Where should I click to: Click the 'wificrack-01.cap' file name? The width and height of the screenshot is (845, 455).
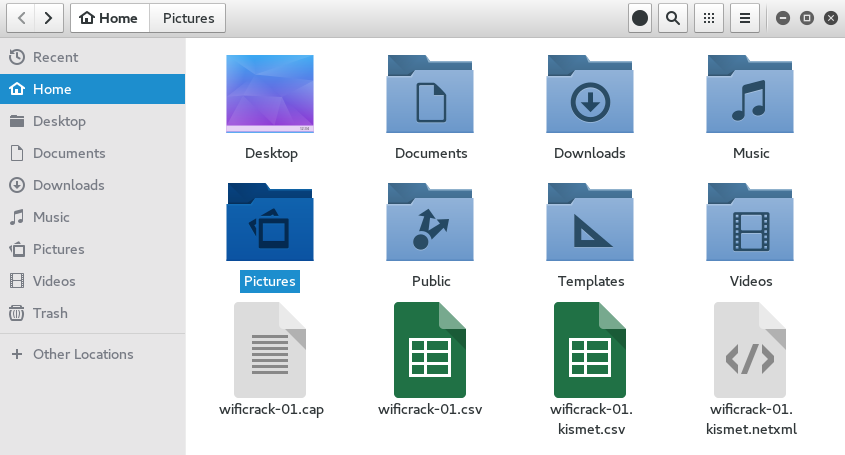pos(271,410)
